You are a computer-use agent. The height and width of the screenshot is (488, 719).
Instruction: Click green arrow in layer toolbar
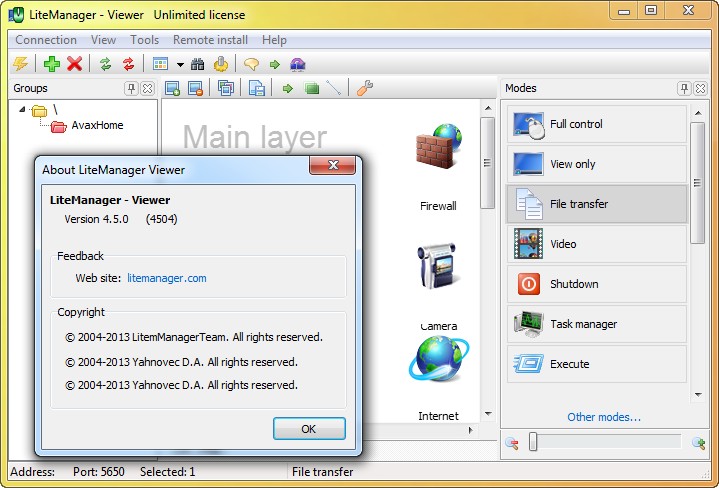pyautogui.click(x=288, y=89)
